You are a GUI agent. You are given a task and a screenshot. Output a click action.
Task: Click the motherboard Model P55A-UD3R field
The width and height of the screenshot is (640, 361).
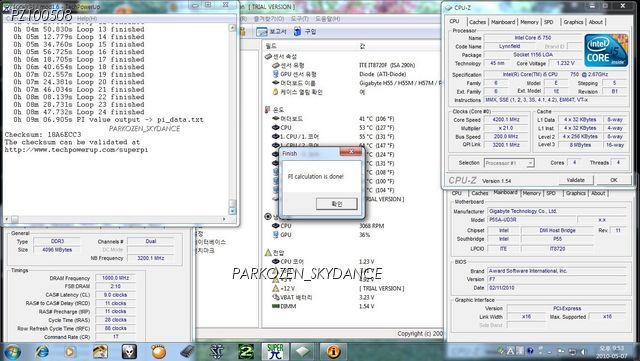(532, 220)
